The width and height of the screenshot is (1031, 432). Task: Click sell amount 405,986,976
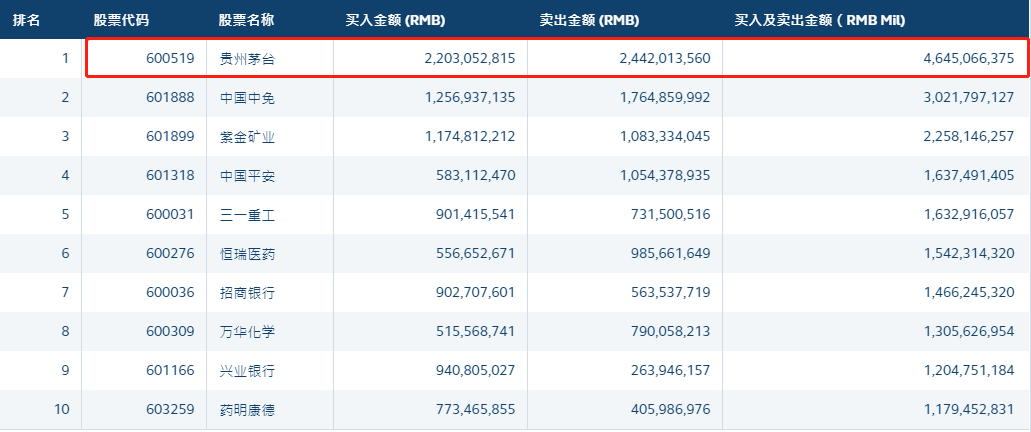click(671, 410)
